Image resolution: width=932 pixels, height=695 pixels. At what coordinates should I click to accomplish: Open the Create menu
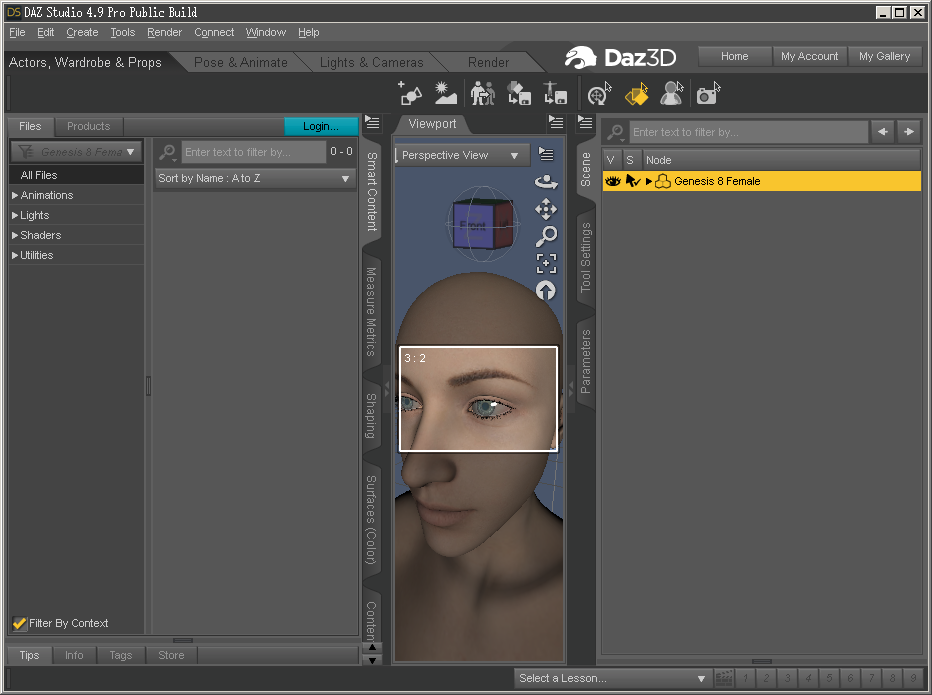pos(82,32)
